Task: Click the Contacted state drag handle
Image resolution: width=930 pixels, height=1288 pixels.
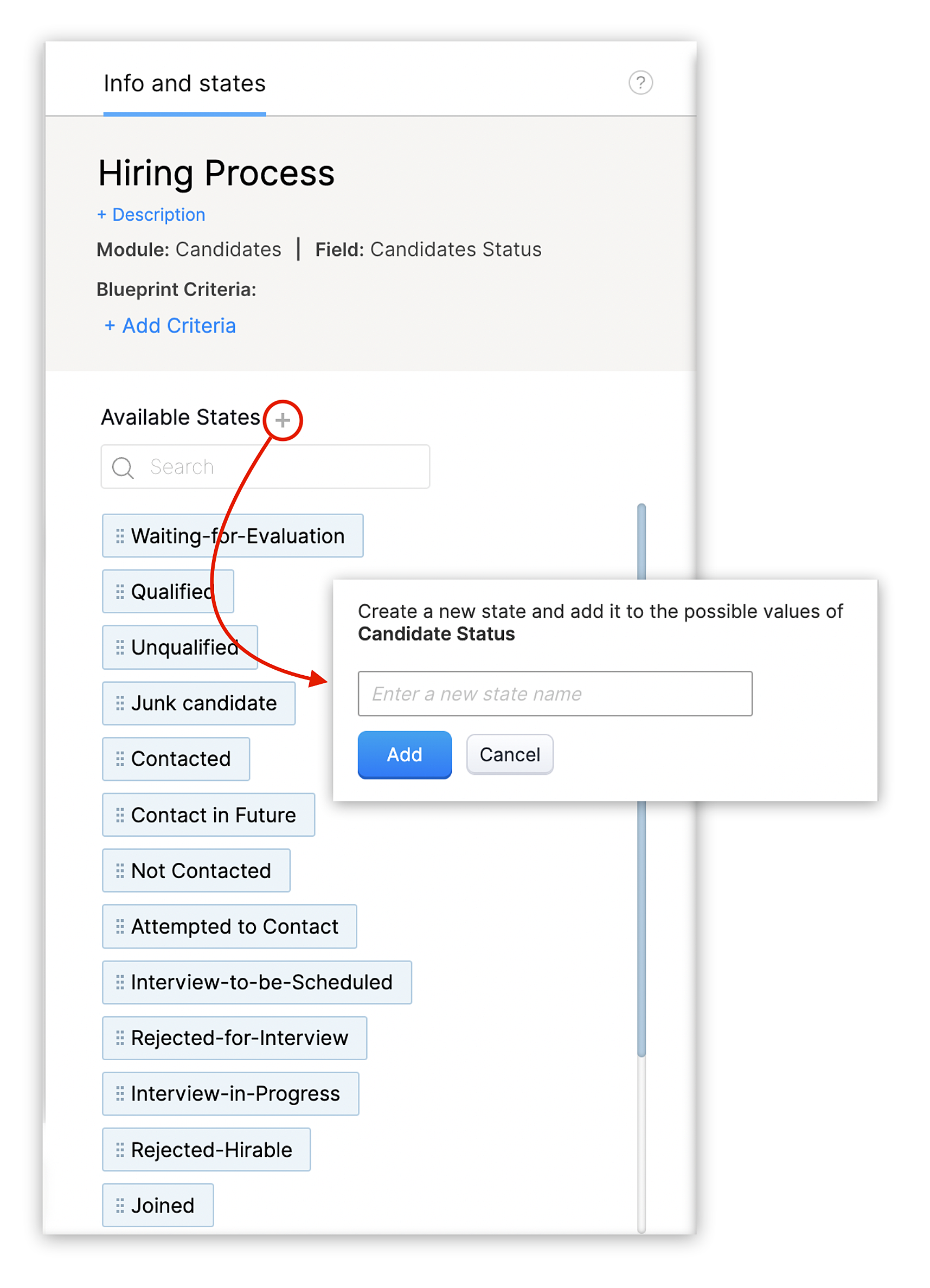Action: (120, 759)
